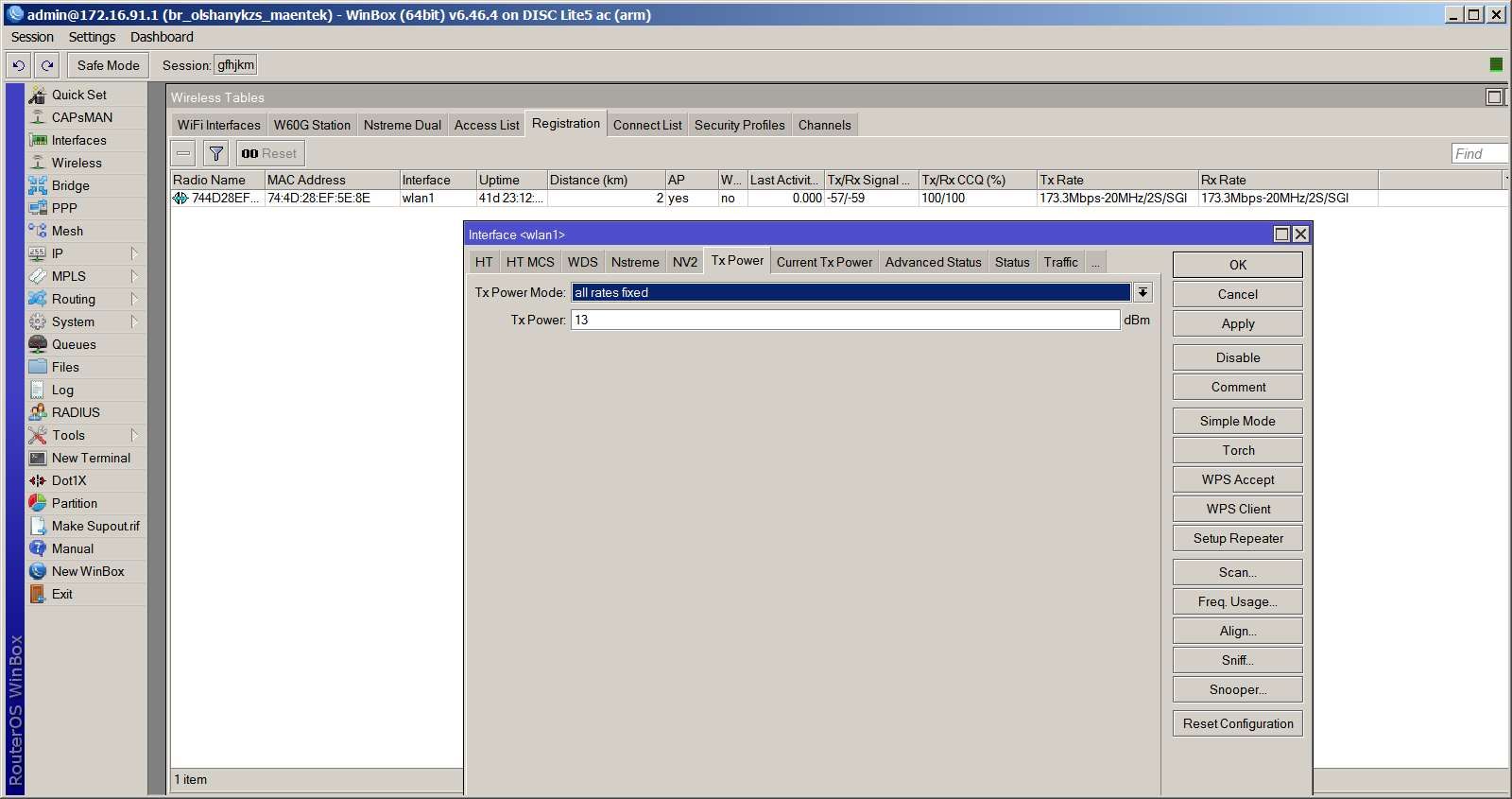Maximize the Wireless Tables panel
The height and width of the screenshot is (799, 1512).
coord(1494,96)
